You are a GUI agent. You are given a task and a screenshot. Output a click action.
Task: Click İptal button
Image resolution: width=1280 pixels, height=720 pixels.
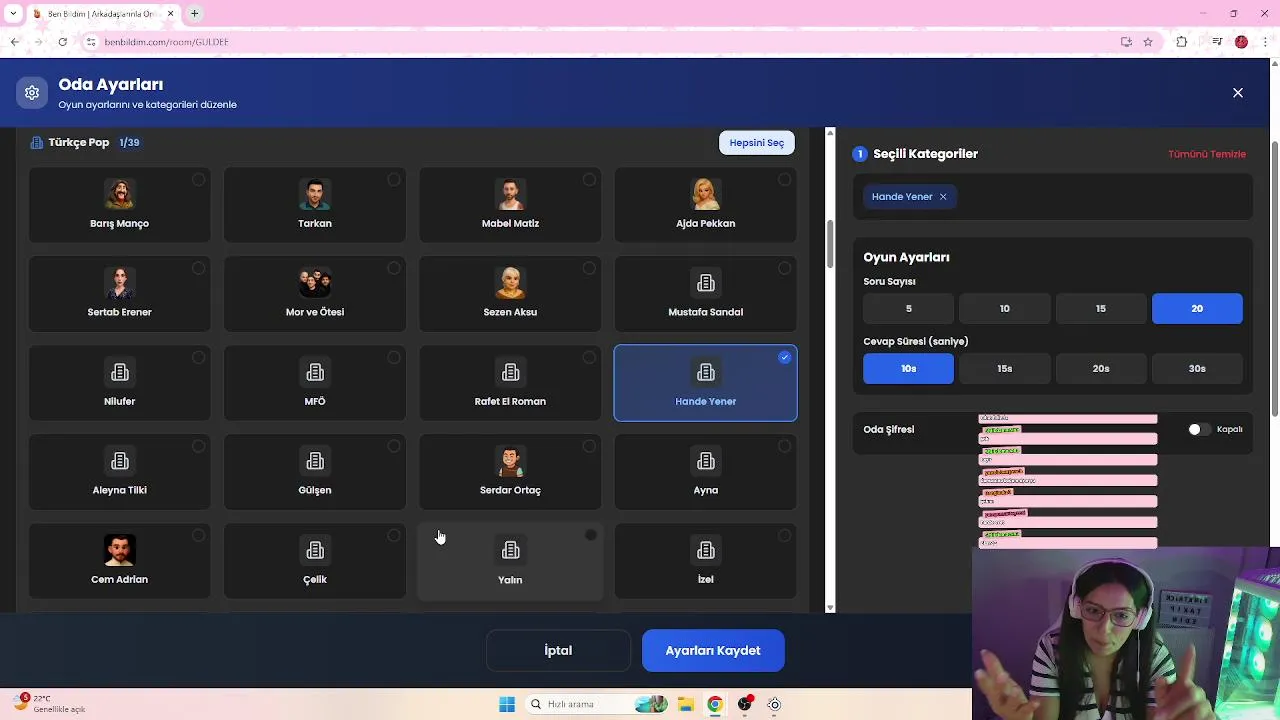click(558, 651)
